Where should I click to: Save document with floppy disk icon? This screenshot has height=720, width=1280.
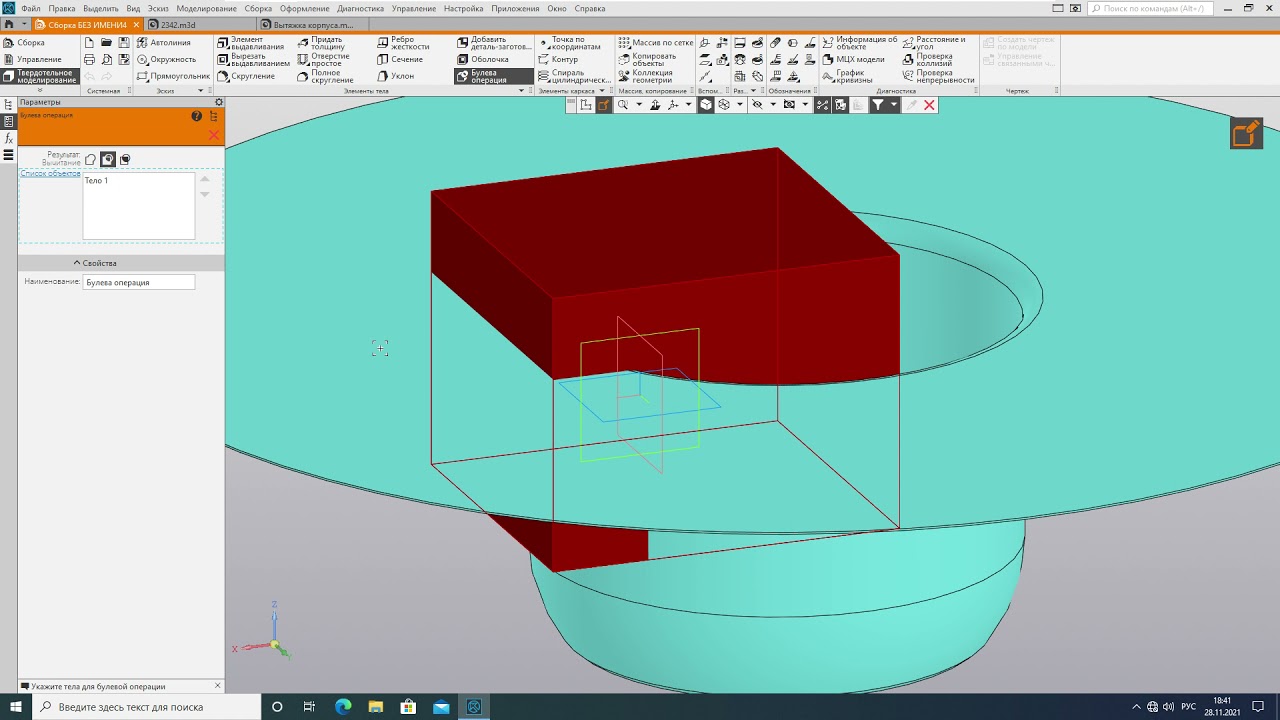124,43
